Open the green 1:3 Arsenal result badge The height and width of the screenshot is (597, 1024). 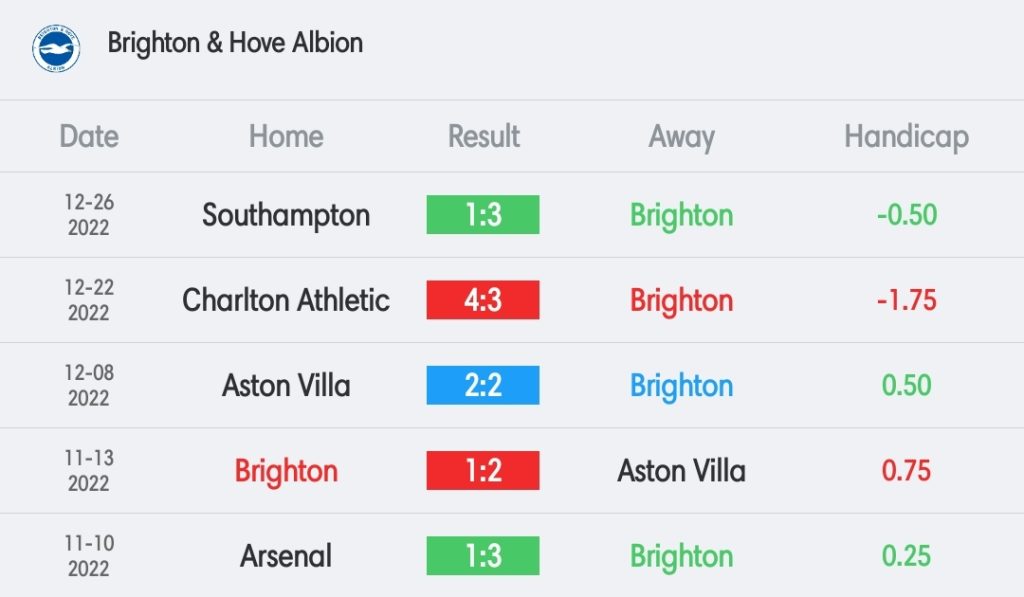click(483, 556)
